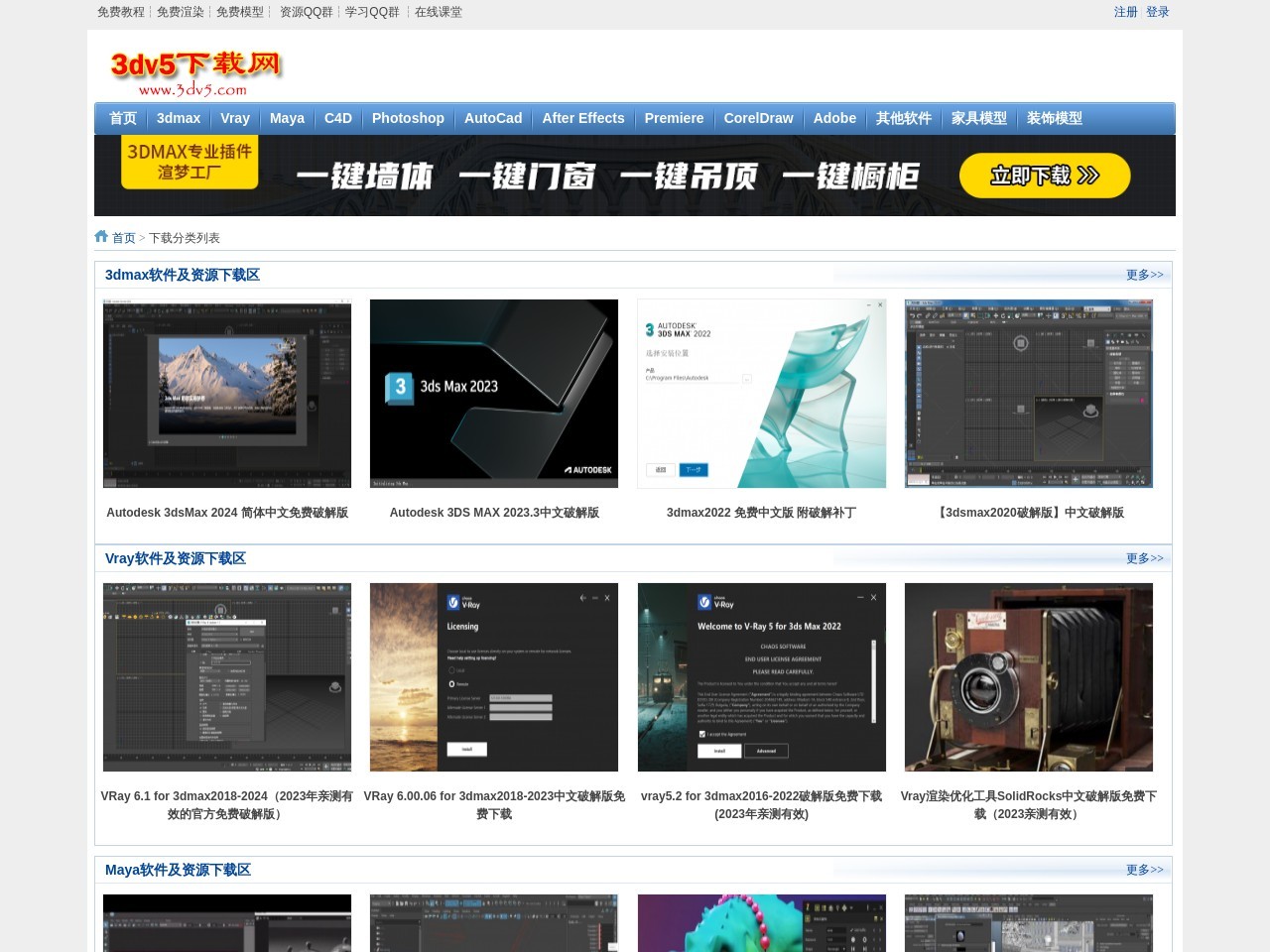
Task: Open 在线课堂 top link
Action: click(x=439, y=12)
